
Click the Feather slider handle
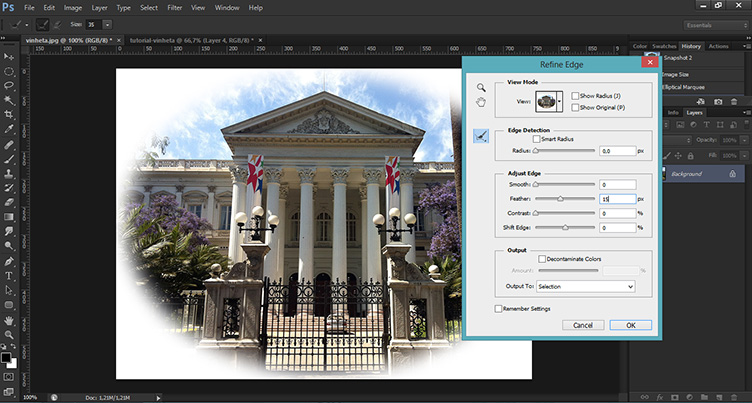click(560, 199)
